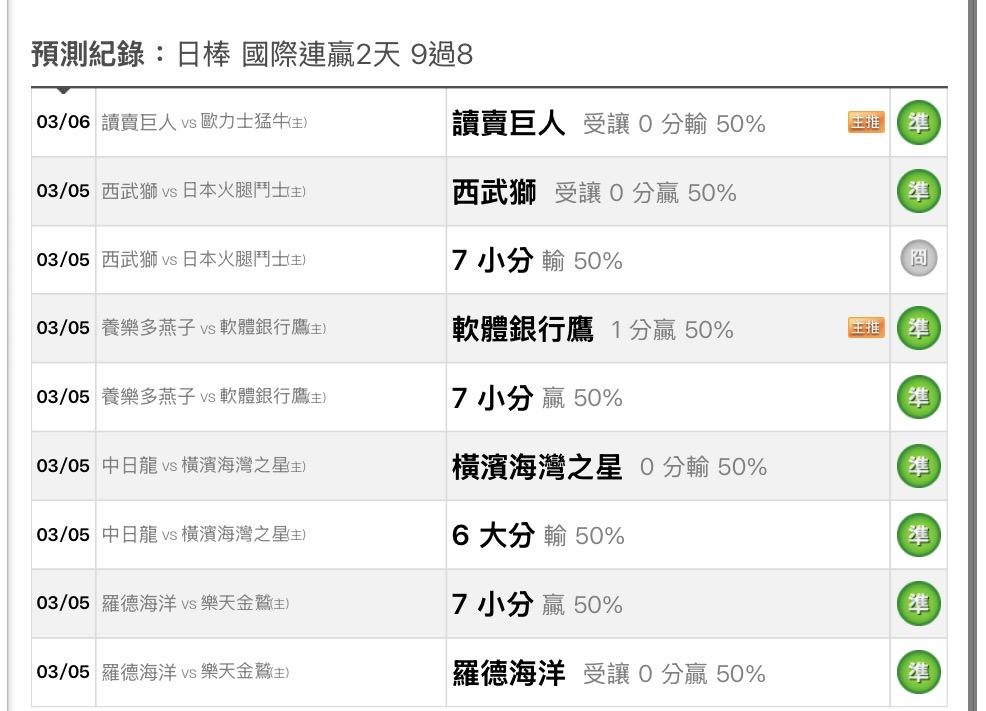Click the green 準 icon beside 橫濱海灣之星 0 分輸
The image size is (986, 711).
tap(919, 466)
